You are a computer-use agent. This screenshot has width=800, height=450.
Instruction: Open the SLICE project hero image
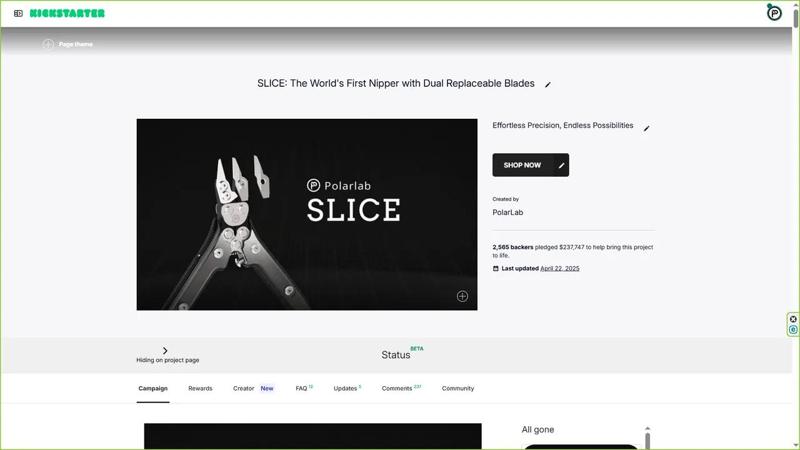point(307,214)
